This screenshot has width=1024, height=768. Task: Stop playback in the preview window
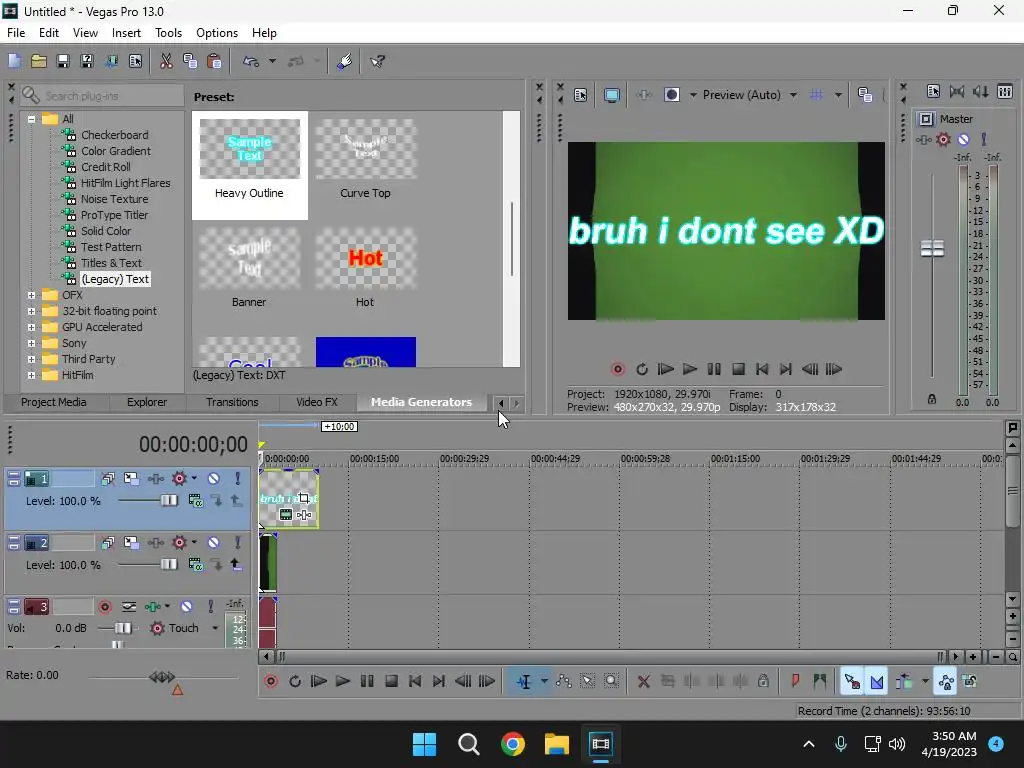click(x=739, y=370)
